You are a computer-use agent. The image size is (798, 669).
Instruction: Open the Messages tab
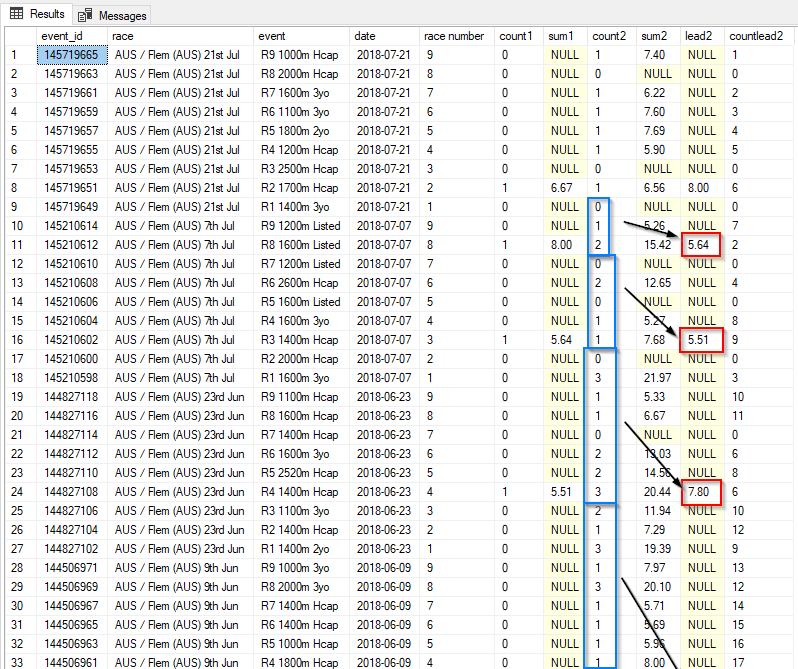pos(112,15)
